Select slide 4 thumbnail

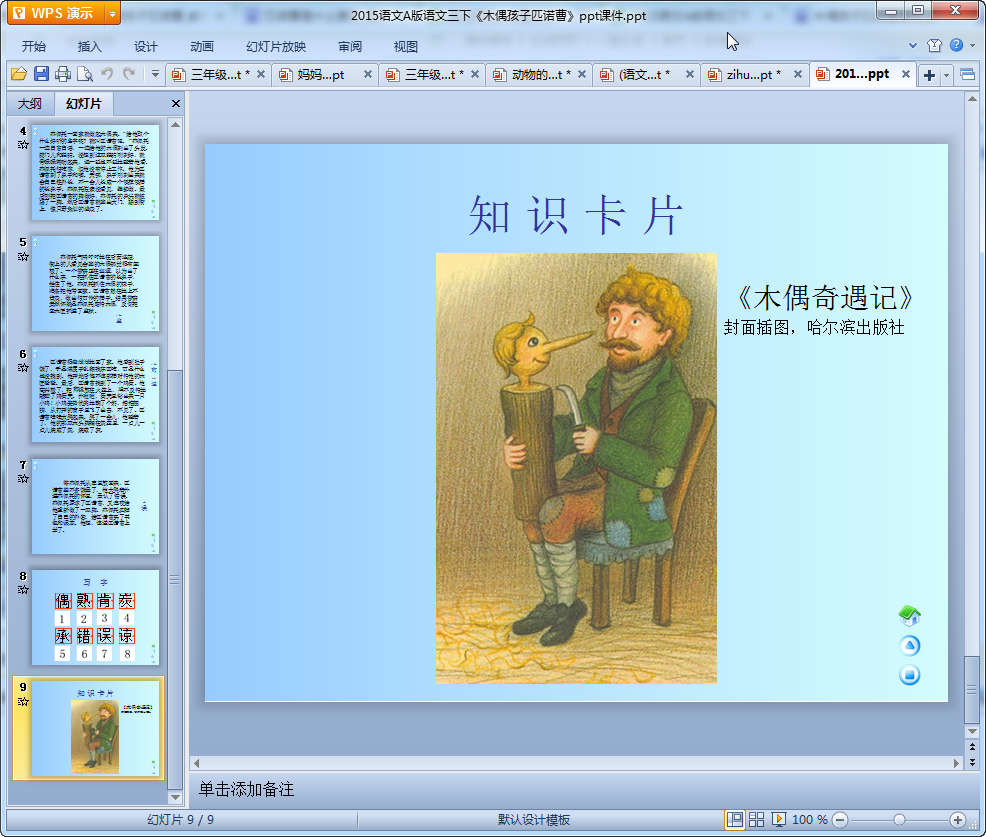coord(96,172)
